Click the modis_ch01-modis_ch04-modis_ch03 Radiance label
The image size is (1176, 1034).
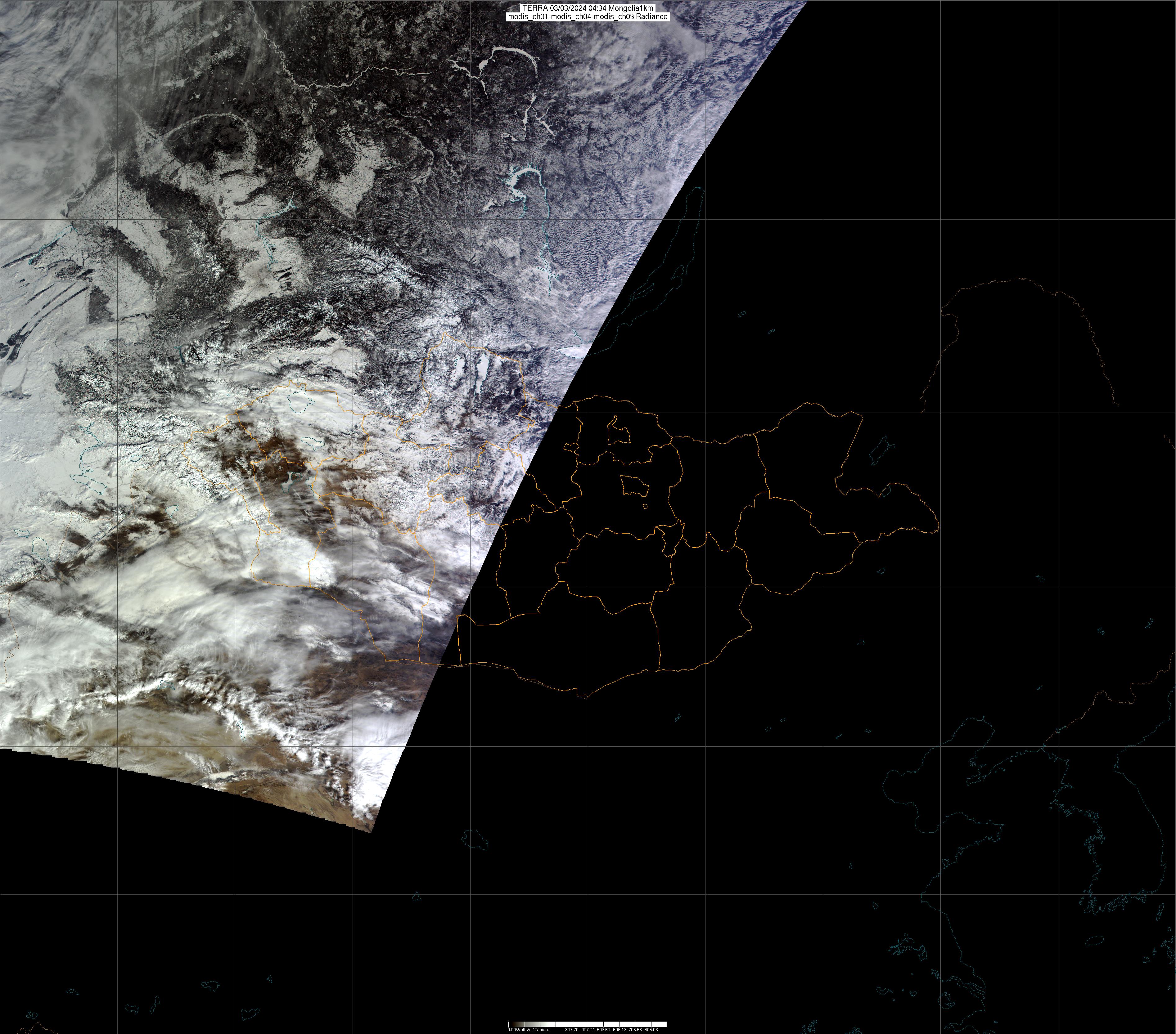tap(588, 17)
